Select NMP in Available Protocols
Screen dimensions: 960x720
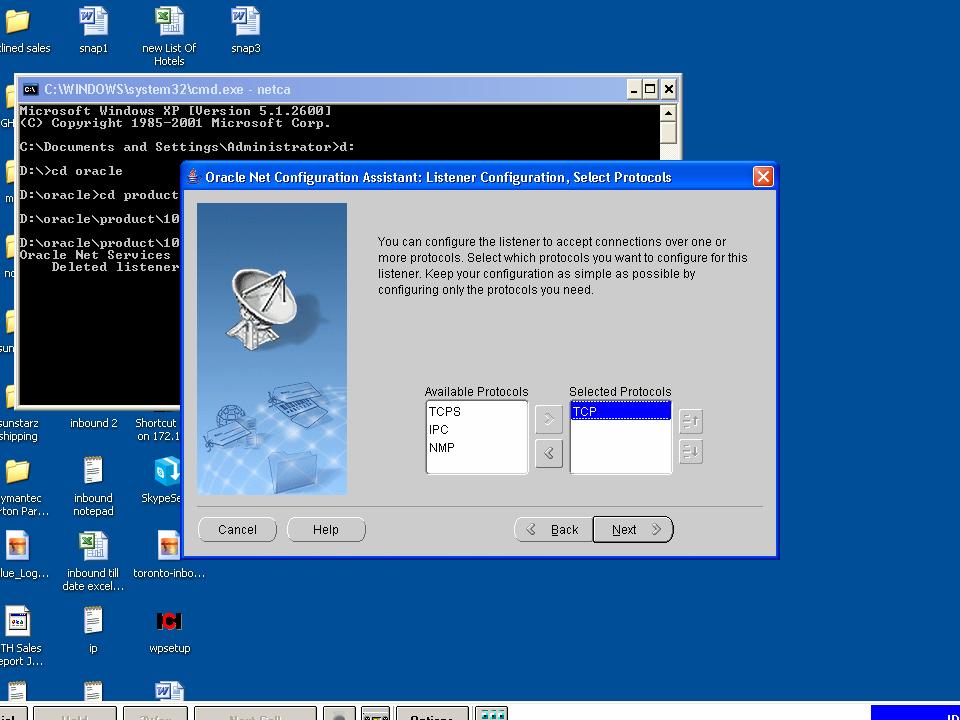pyautogui.click(x=476, y=448)
